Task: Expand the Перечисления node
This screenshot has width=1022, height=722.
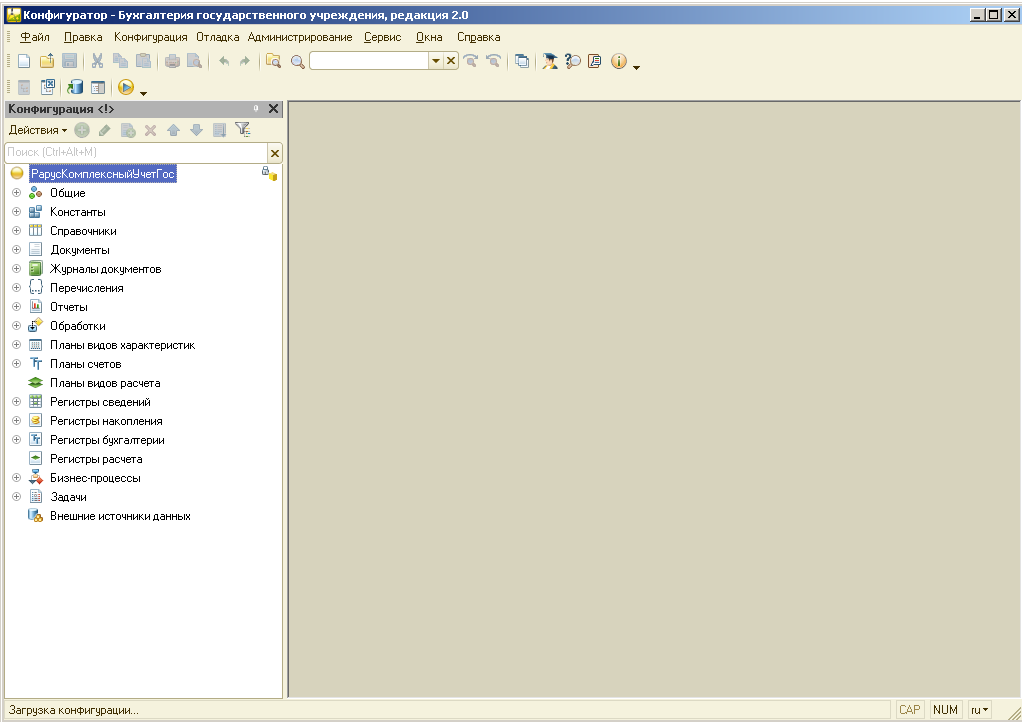Action: [17, 287]
